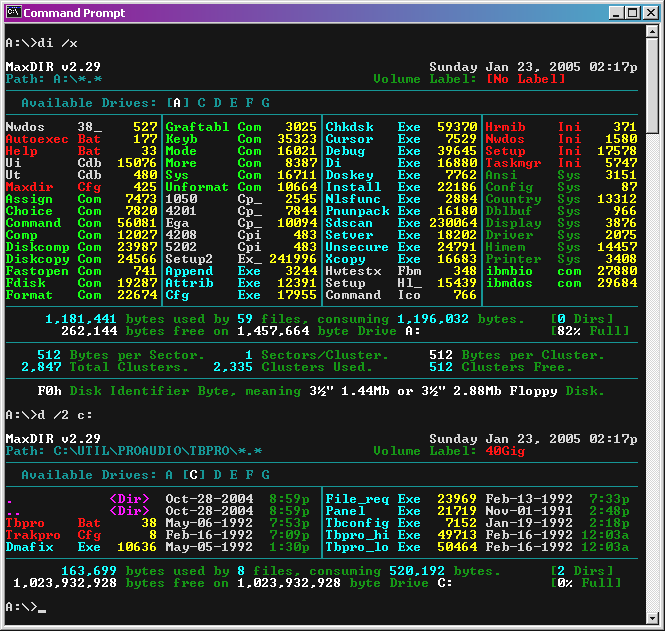Close the Command Prompt window
Image resolution: width=665 pixels, height=631 pixels.
coord(651,13)
